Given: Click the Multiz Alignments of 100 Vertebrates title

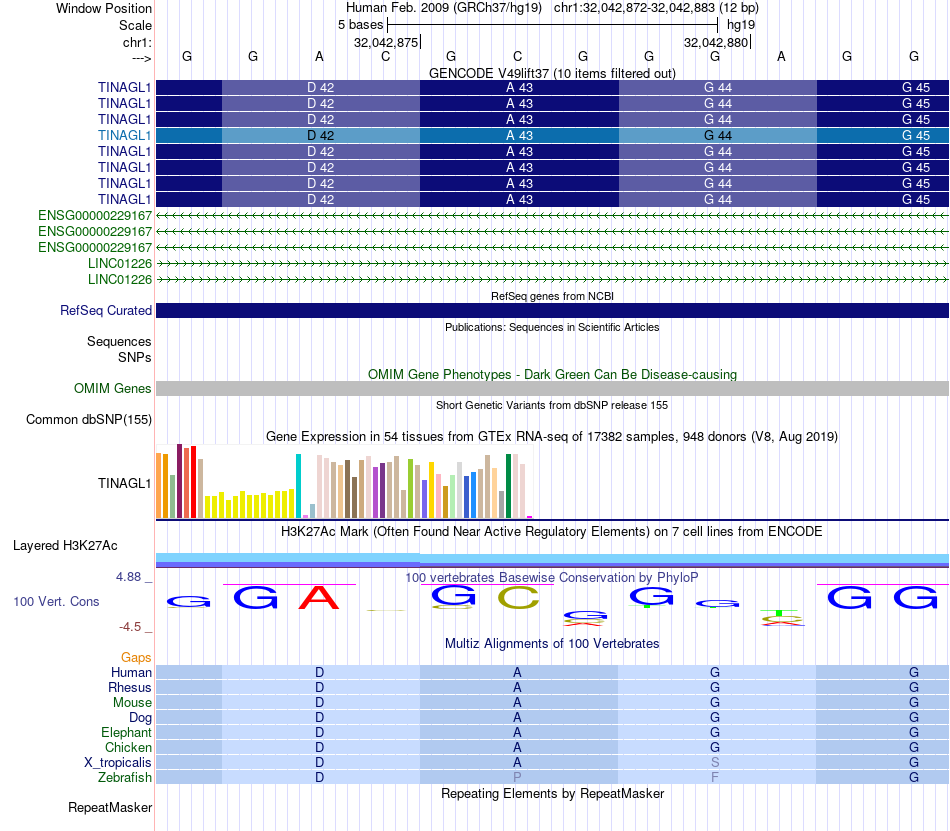Looking at the screenshot, I should (x=552, y=643).
